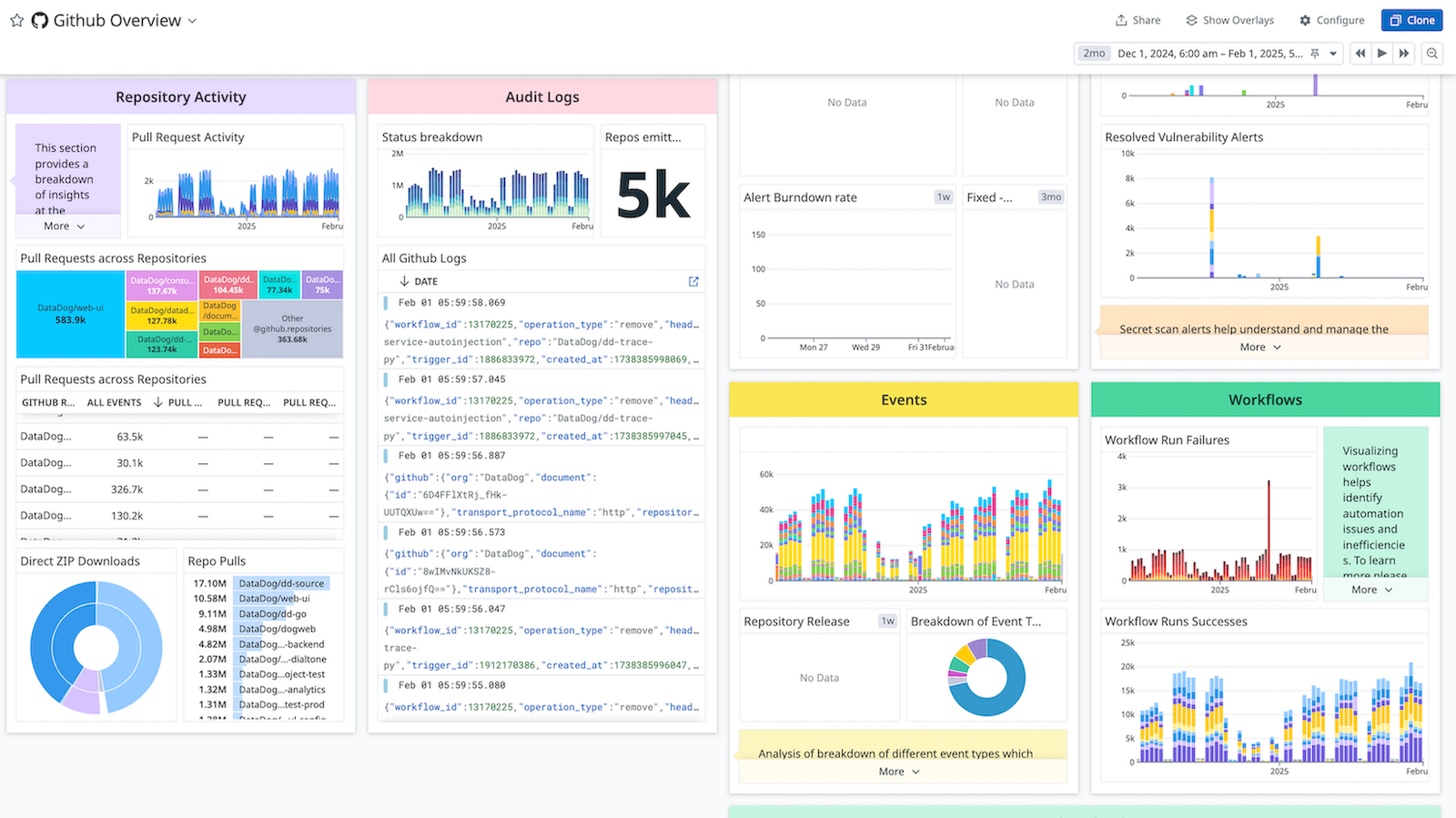The image size is (1456, 818).
Task: Click the table row with 63.5k
Action: [x=180, y=437]
